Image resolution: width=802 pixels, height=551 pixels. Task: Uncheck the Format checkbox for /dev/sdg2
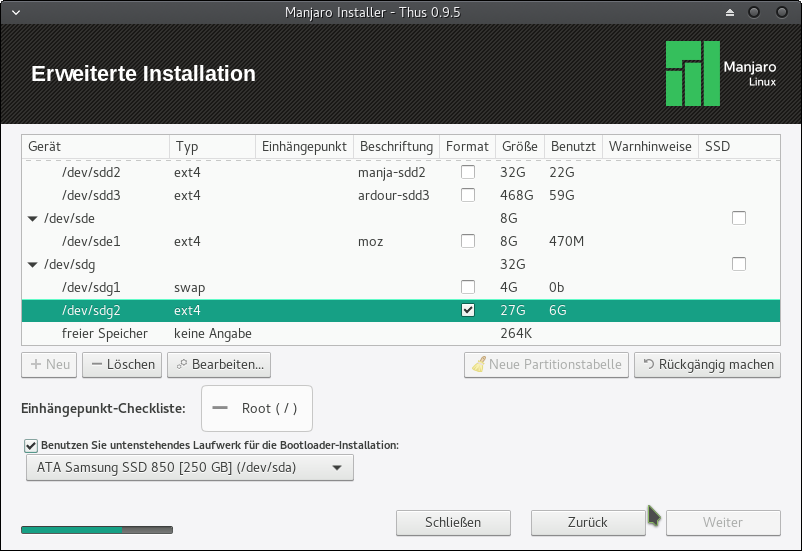pos(468,310)
